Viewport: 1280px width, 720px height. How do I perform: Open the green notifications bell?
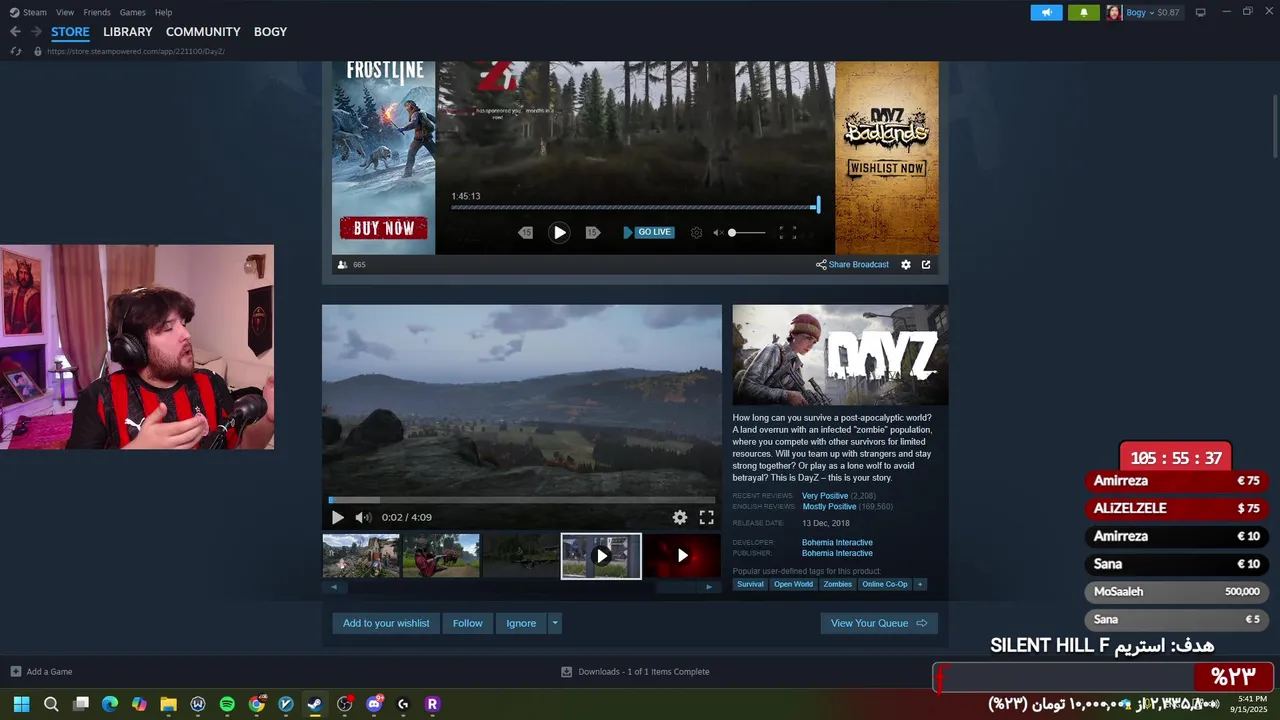1084,13
